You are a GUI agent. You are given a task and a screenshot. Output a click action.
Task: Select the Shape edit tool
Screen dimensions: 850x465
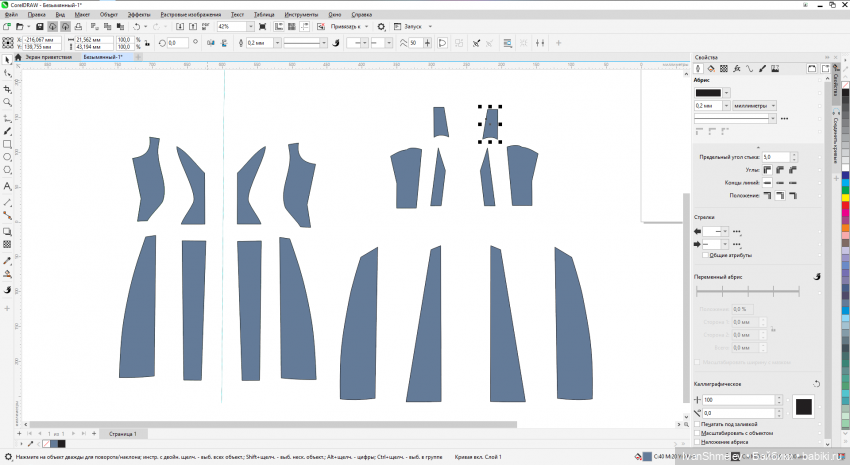point(7,74)
